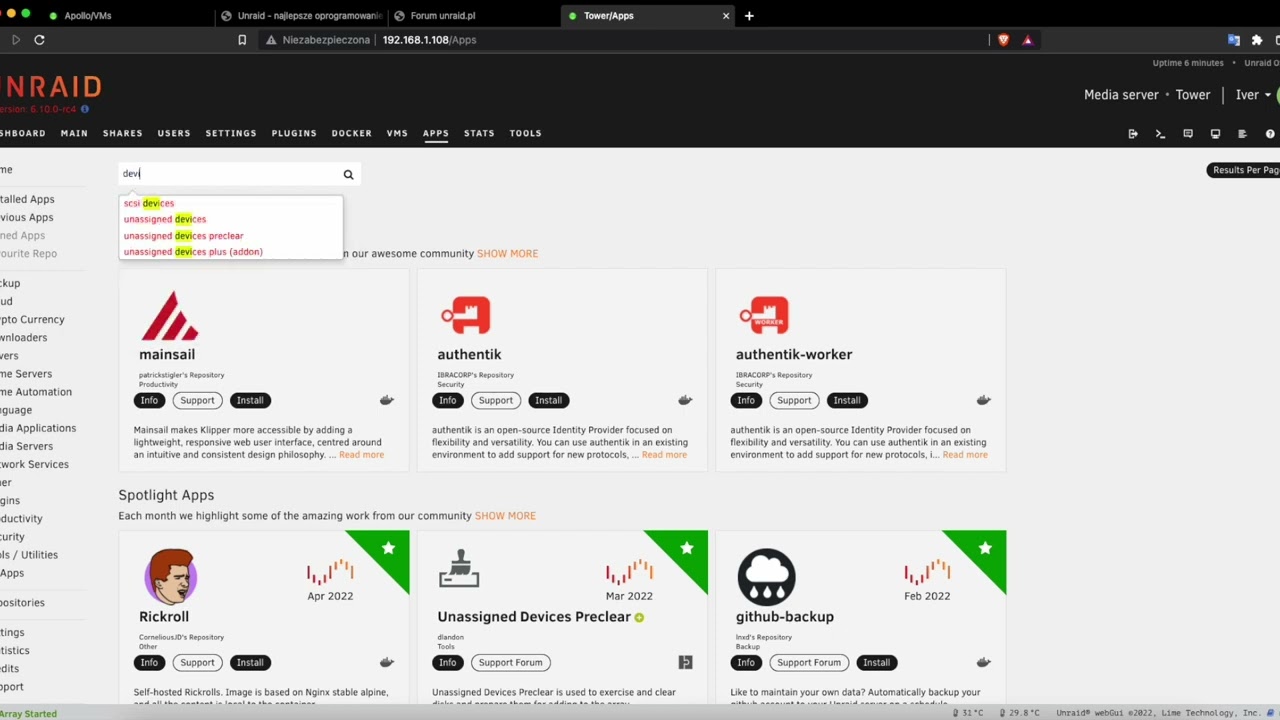The height and width of the screenshot is (720, 1280).
Task: Click the browser address bar URL
Action: click(x=429, y=40)
